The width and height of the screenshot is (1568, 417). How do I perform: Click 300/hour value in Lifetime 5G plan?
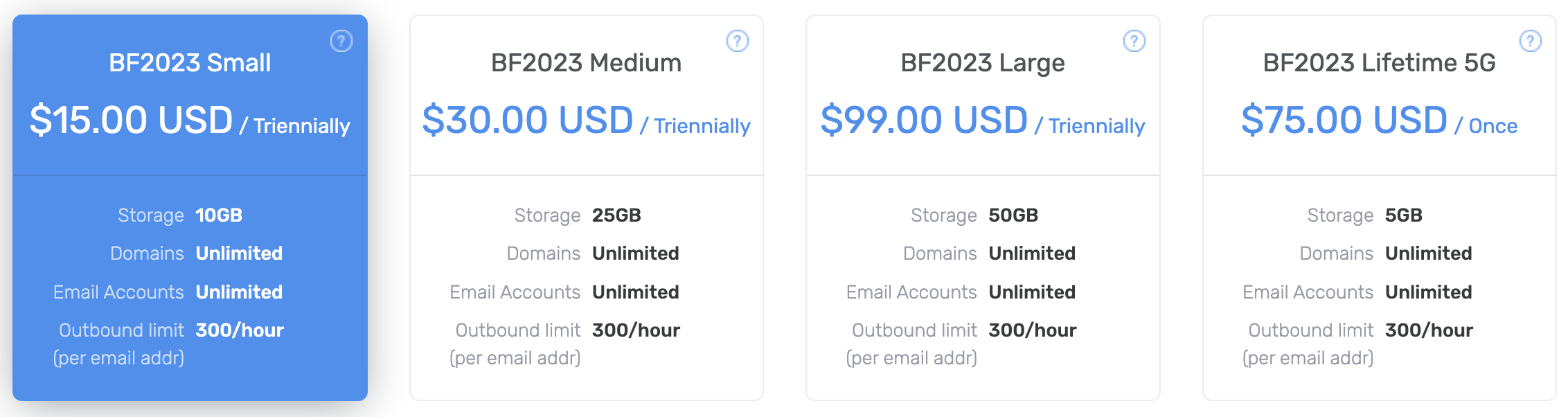(x=1429, y=330)
